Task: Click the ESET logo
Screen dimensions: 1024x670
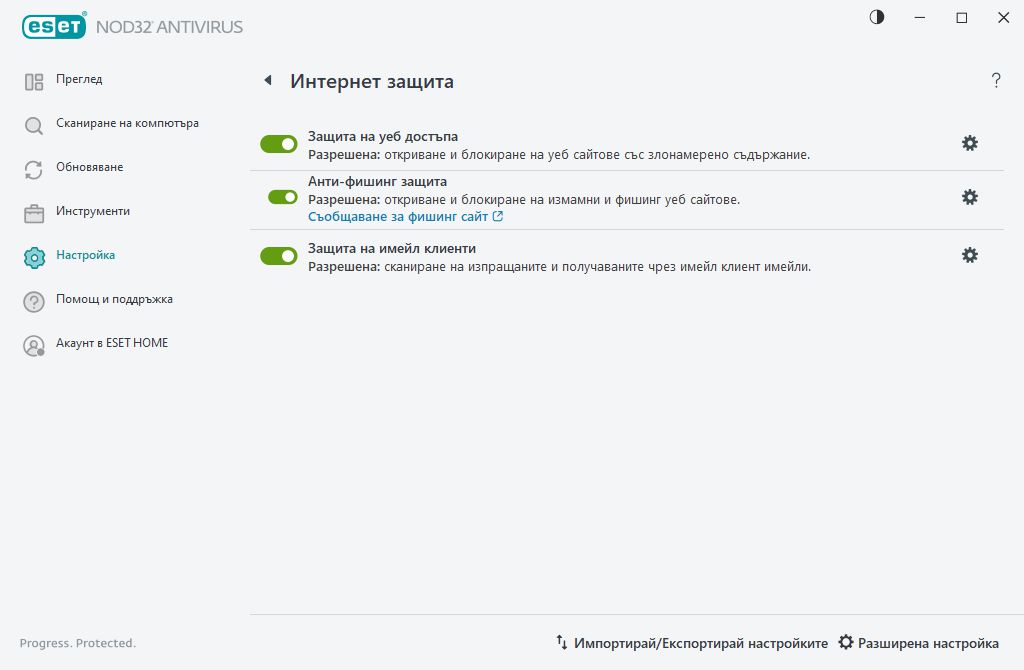Action: (x=54, y=26)
